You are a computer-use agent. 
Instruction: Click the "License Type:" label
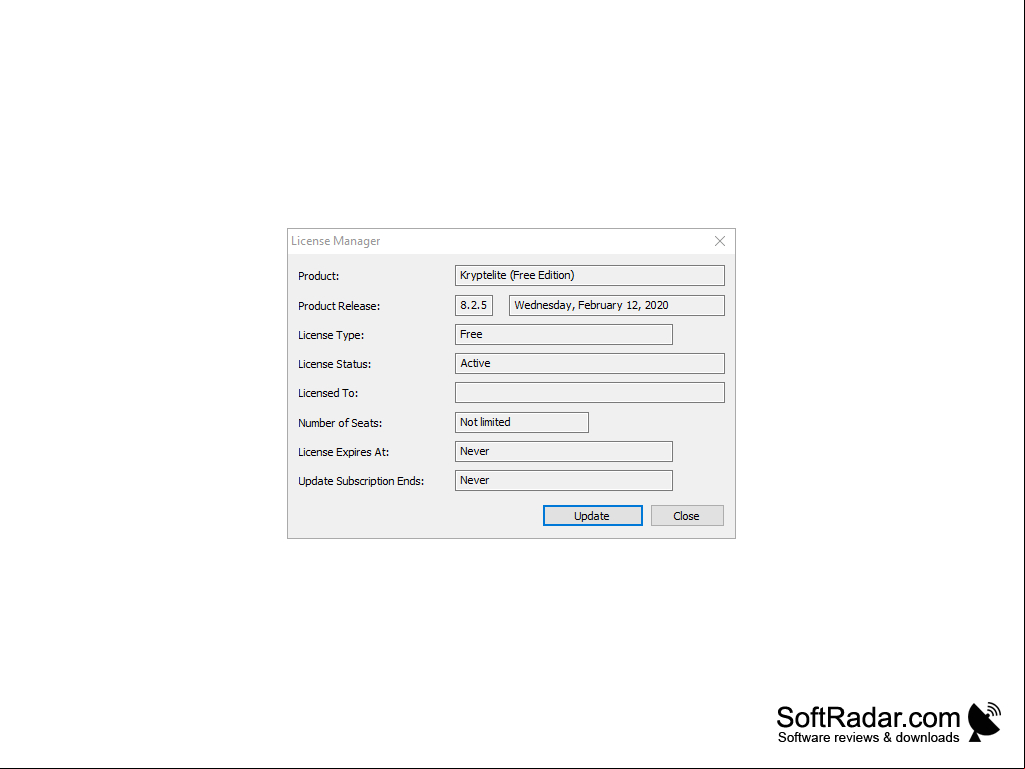coord(331,335)
